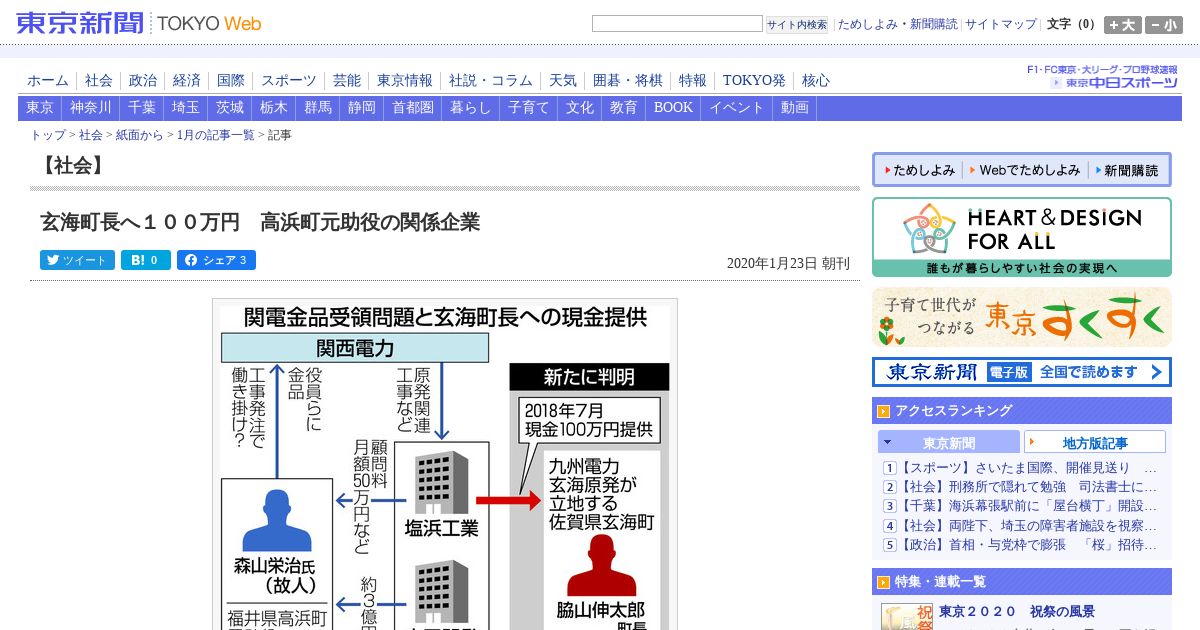Select 政治 in main navigation
Screen dimensions: 1200x630
(x=143, y=81)
